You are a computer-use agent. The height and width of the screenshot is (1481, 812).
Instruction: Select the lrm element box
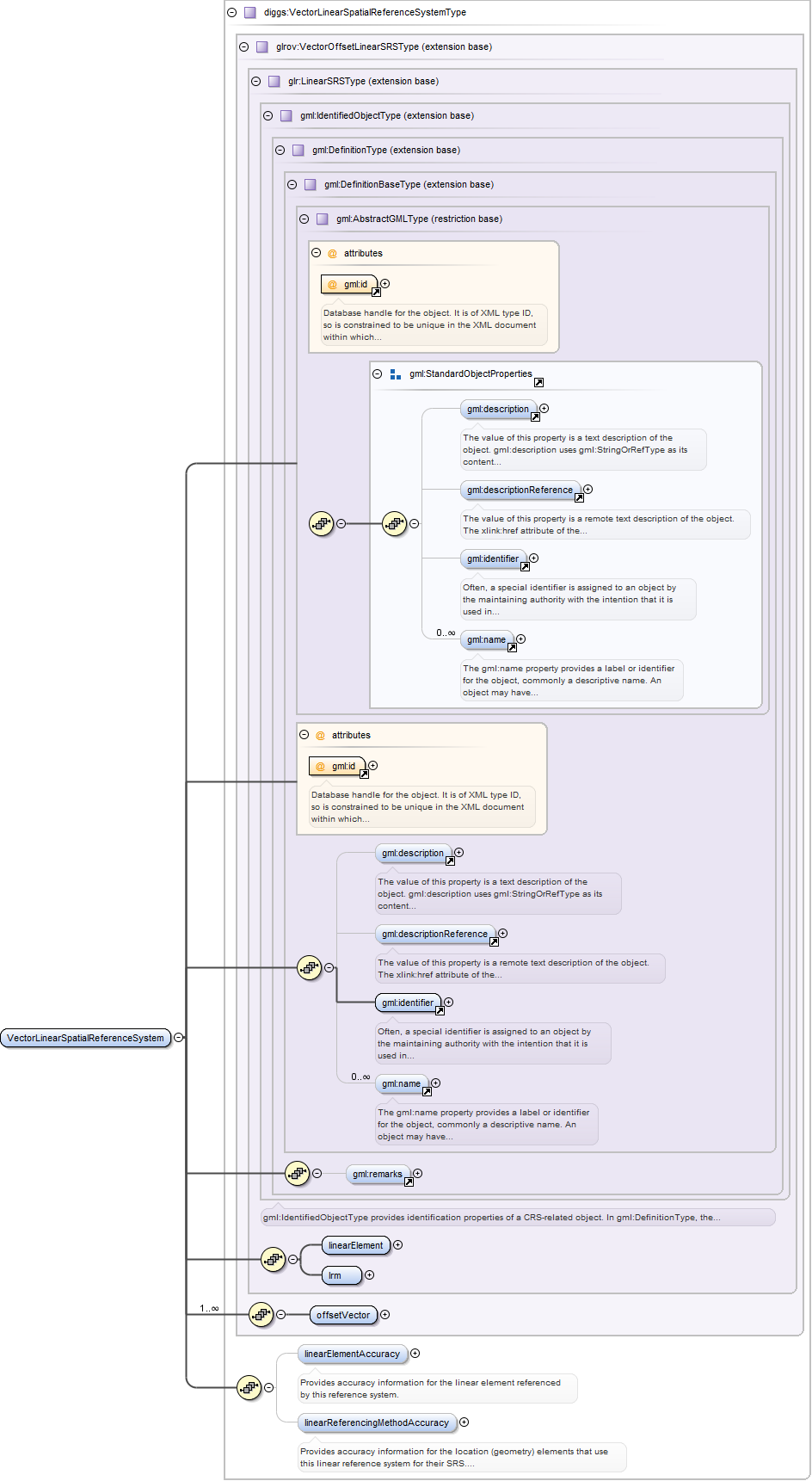coord(341,1275)
